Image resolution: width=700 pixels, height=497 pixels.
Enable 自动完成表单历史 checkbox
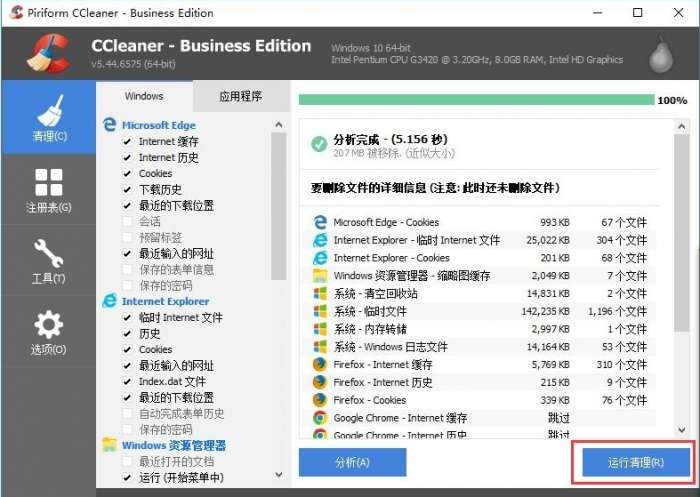click(127, 413)
